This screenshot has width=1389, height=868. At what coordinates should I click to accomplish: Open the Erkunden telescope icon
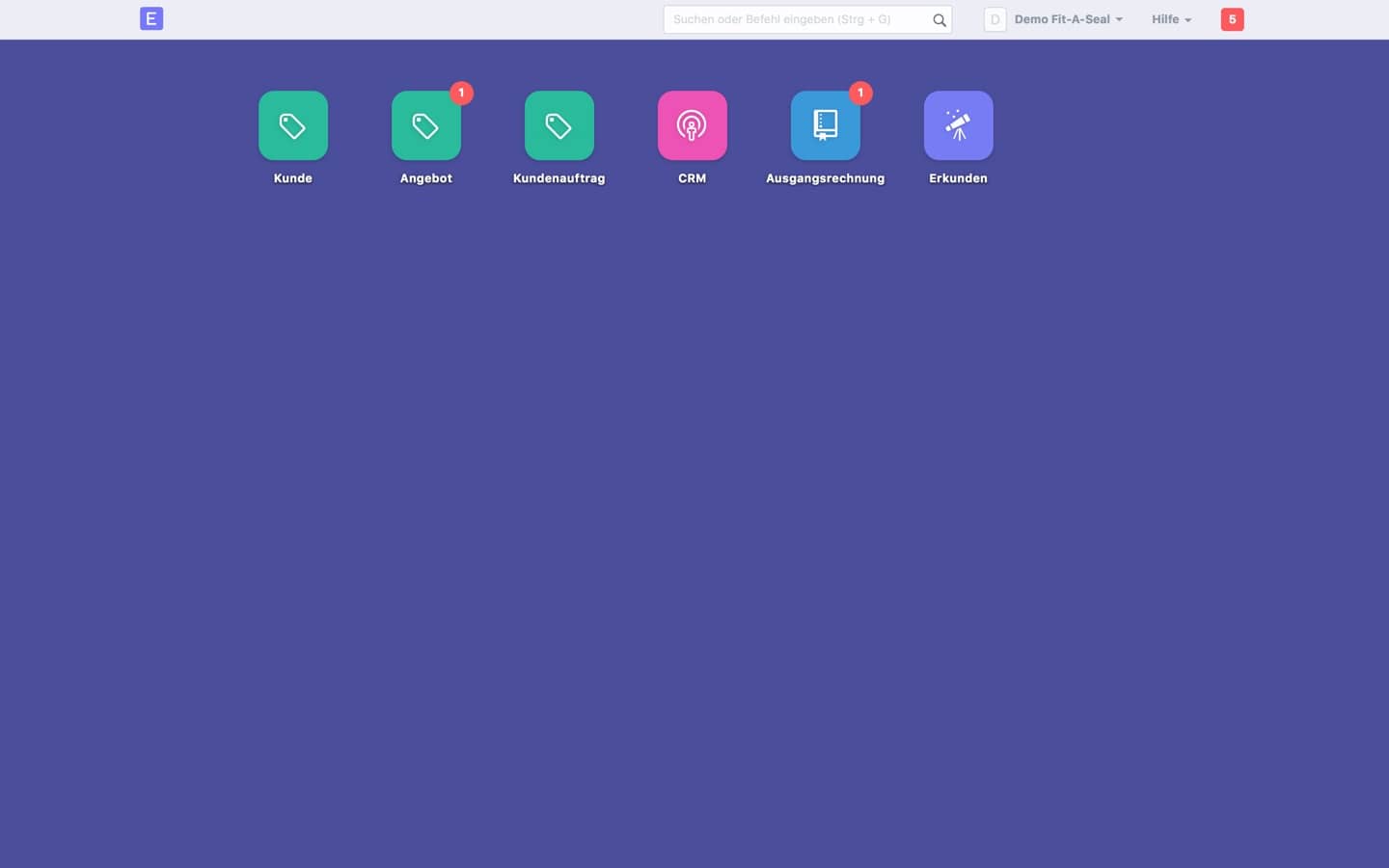point(959,125)
